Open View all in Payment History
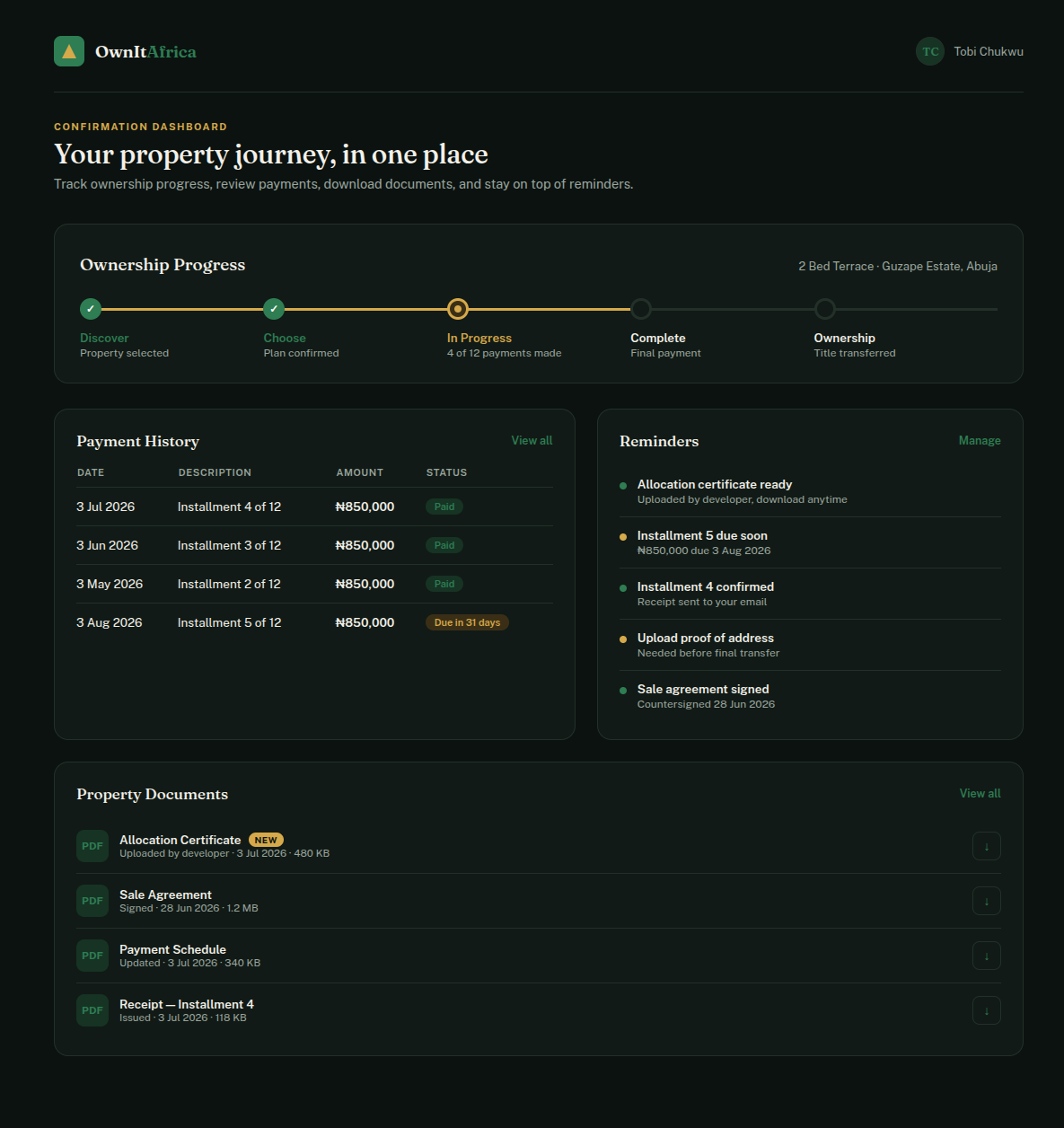1064x1128 pixels. click(532, 440)
